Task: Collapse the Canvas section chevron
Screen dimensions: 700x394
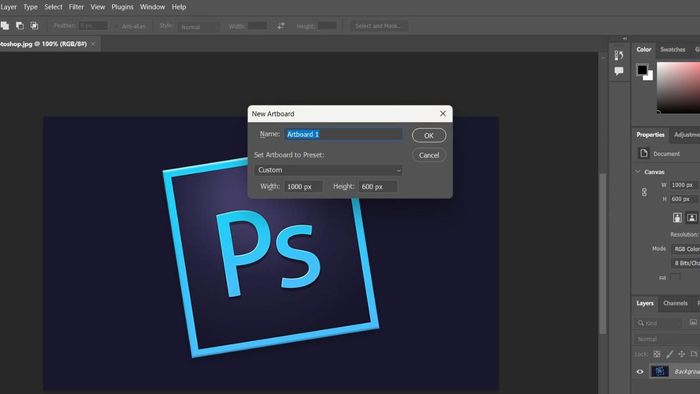Action: click(638, 172)
